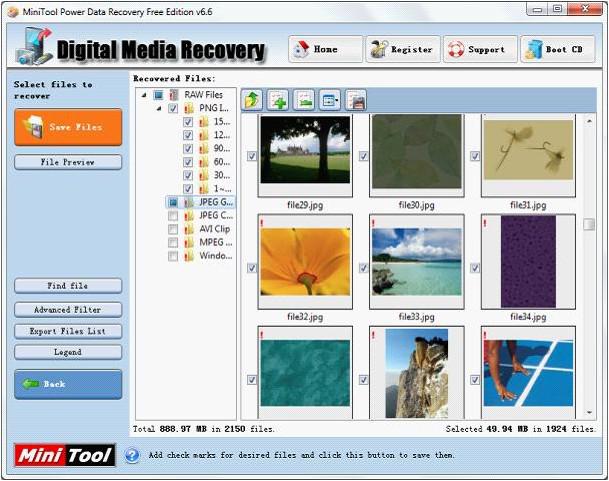Click the MiniTool logo at bottom left

(x=65, y=455)
